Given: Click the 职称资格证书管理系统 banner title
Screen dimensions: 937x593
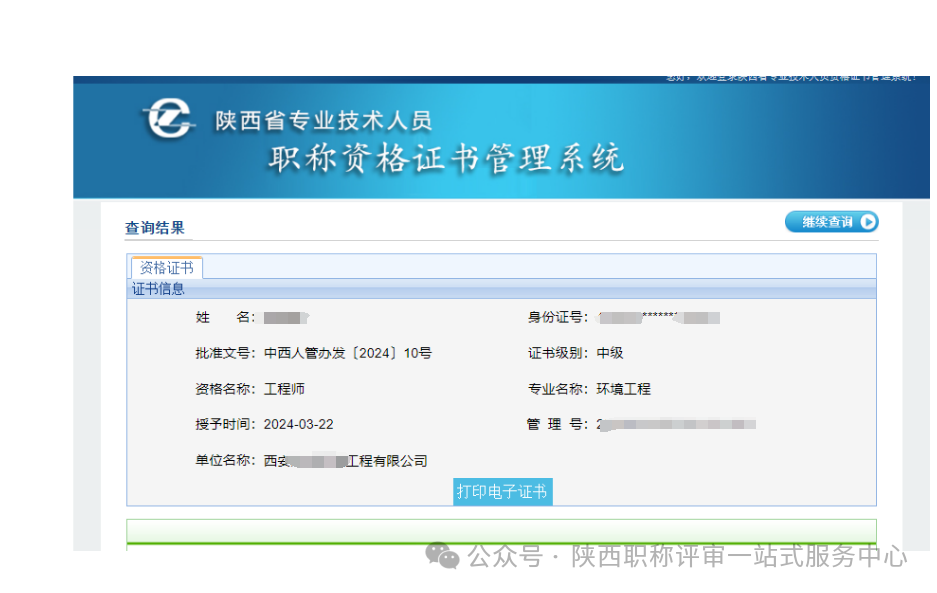Looking at the screenshot, I should pos(446,159).
